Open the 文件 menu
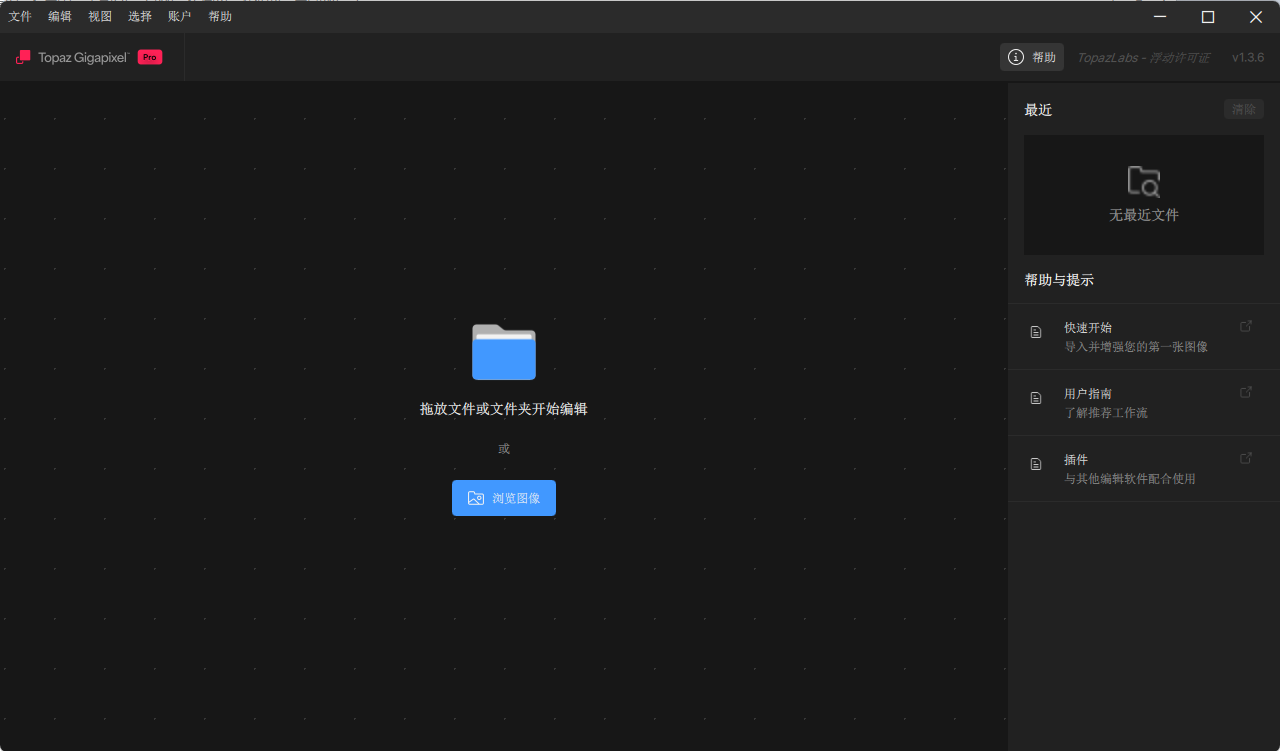Viewport: 1280px width, 751px height. (x=20, y=17)
